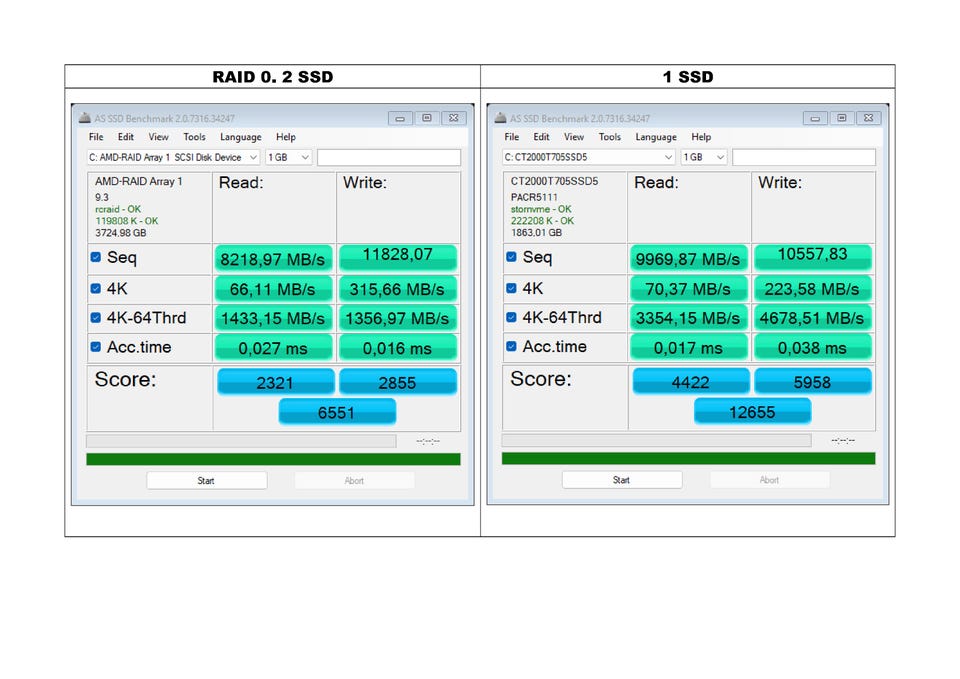The height and width of the screenshot is (679, 960).
Task: Click Start button in 1 SSD window
Action: 621,480
